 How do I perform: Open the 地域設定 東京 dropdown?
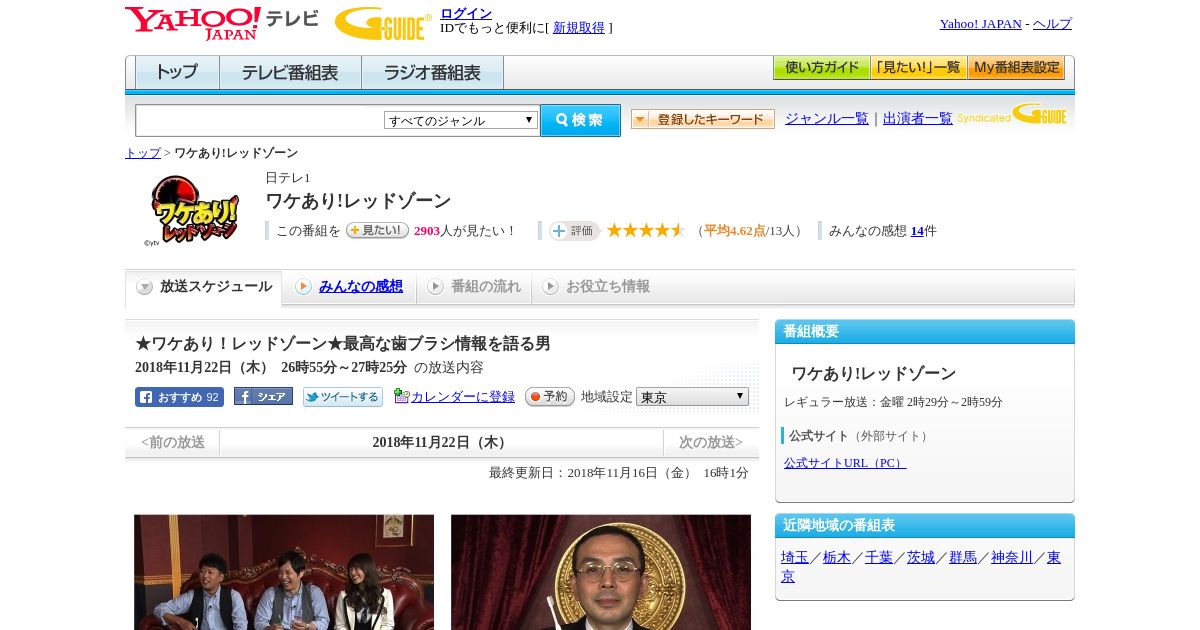pos(692,397)
